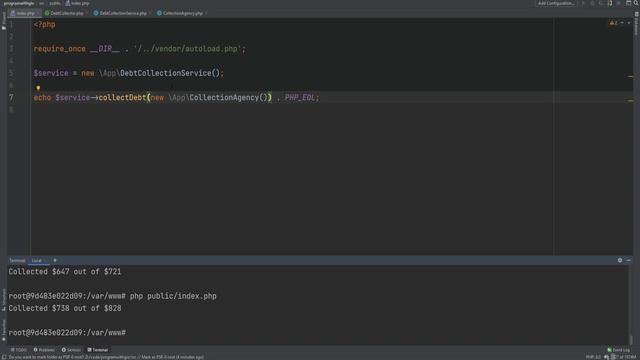The height and width of the screenshot is (360, 640).
Task: Click the last terminal prompt line
Action: coord(67,333)
